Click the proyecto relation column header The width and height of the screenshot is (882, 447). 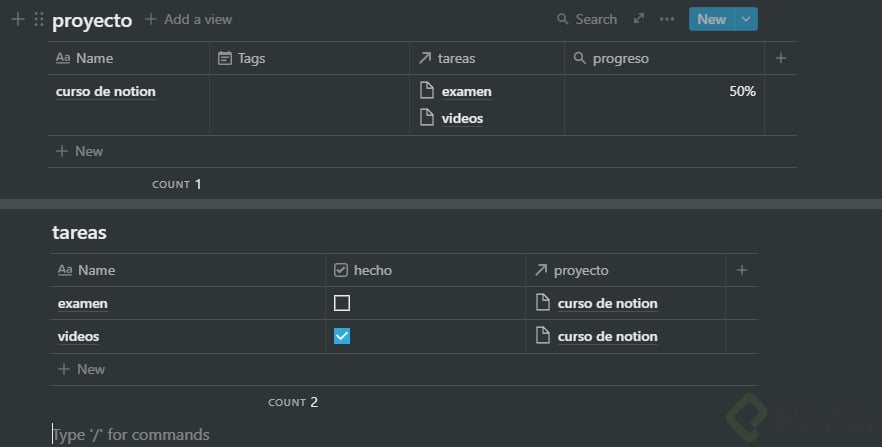pyautogui.click(x=580, y=270)
